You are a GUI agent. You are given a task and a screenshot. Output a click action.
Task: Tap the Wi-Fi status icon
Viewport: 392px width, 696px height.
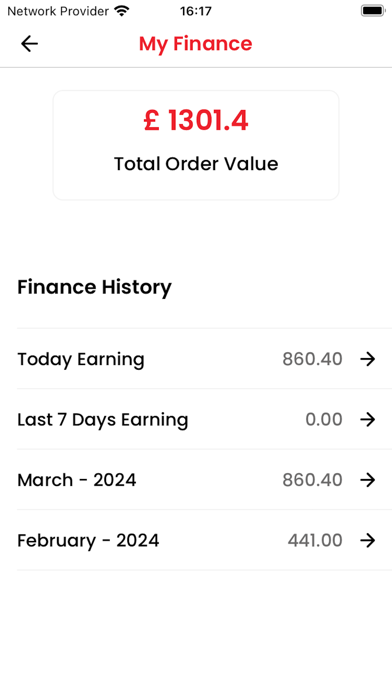(121, 11)
